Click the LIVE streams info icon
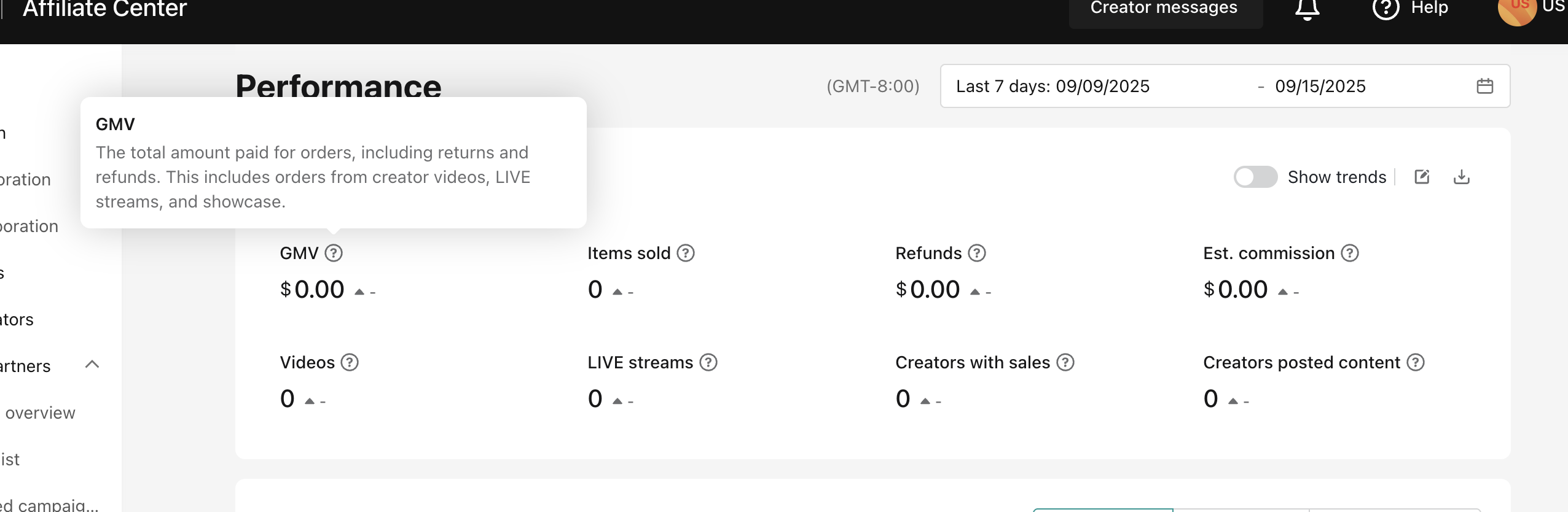1568x512 pixels. click(708, 362)
